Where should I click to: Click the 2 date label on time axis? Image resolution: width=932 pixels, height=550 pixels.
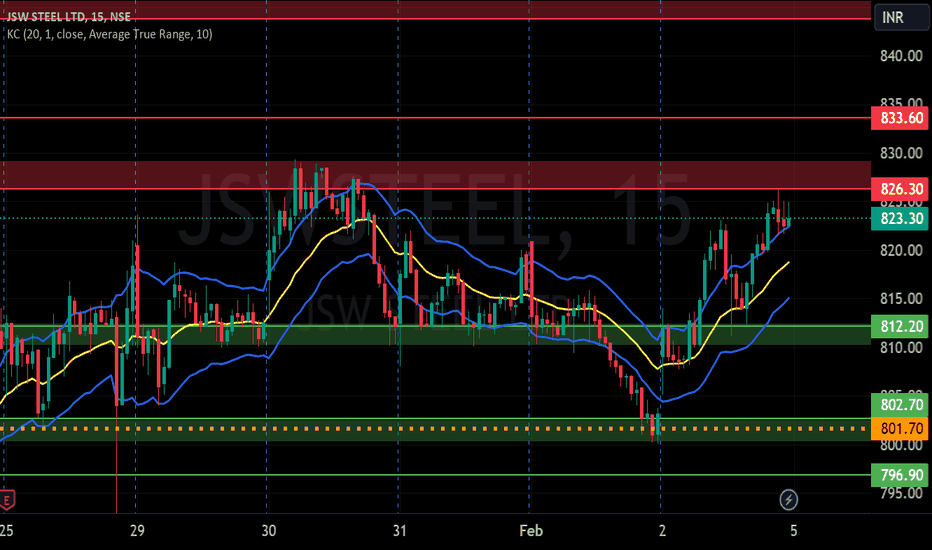[x=662, y=530]
